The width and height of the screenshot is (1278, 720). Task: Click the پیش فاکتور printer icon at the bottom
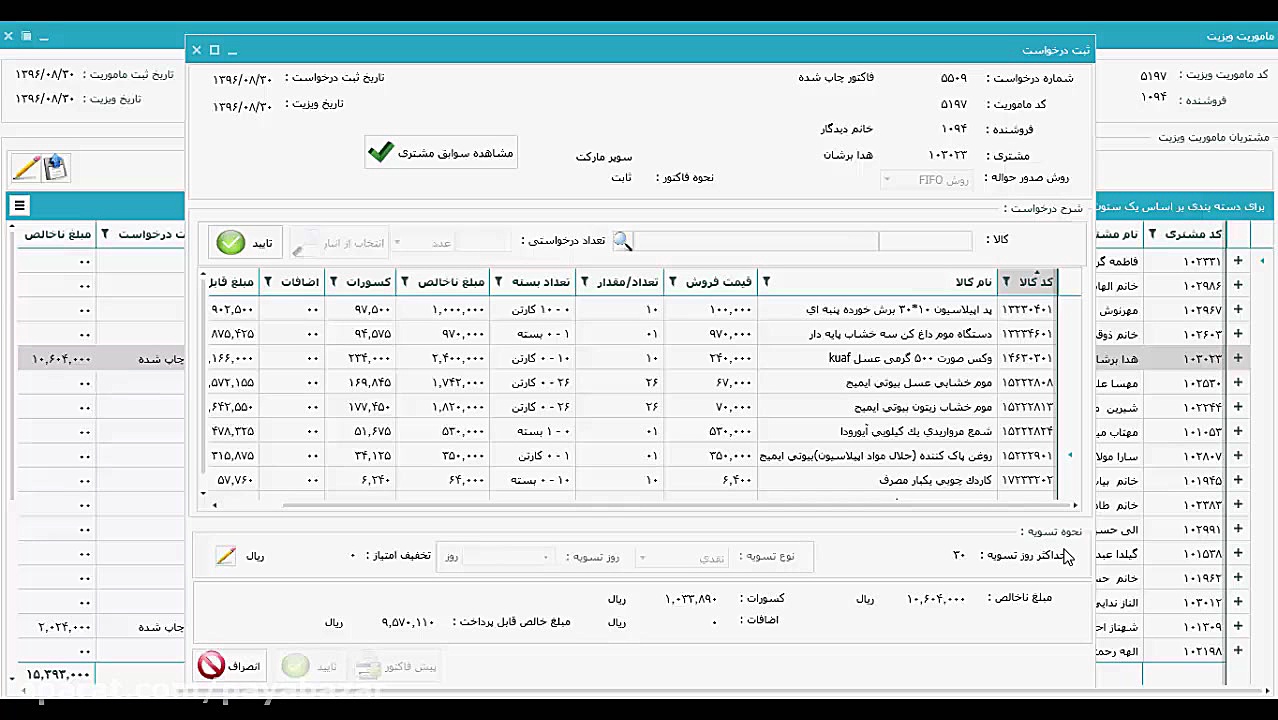pos(368,666)
